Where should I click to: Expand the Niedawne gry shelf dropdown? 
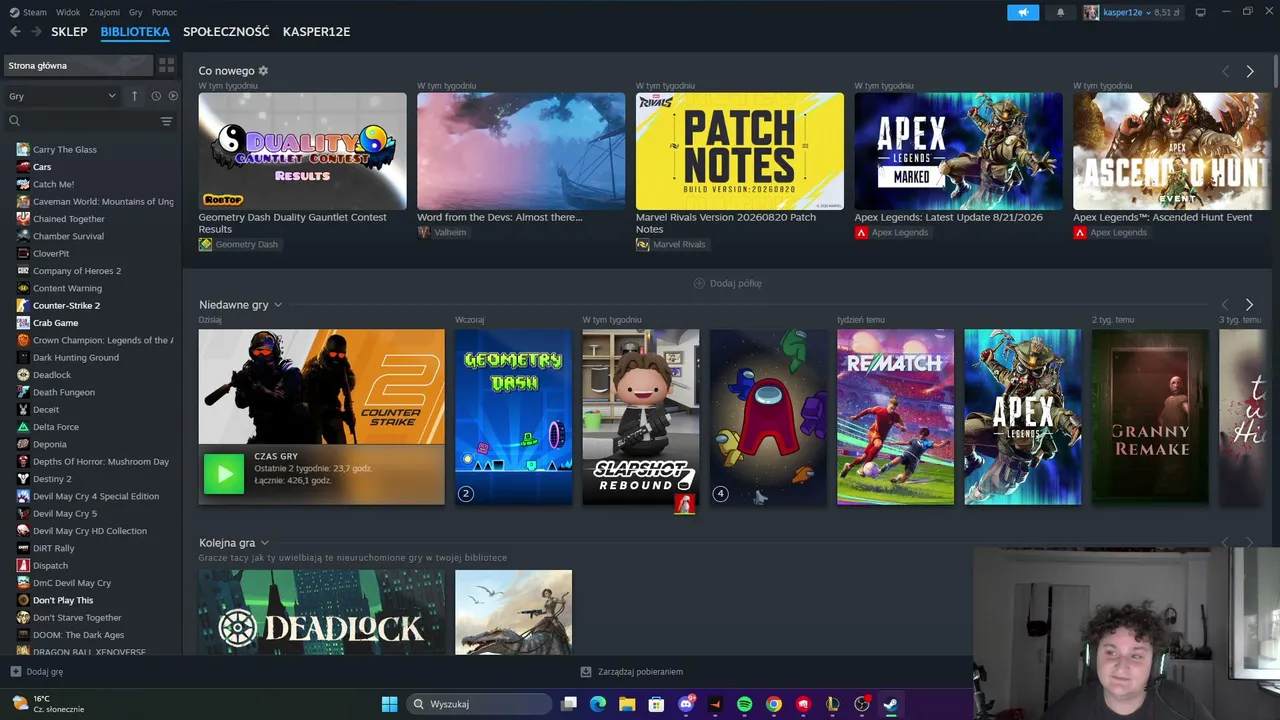click(278, 305)
